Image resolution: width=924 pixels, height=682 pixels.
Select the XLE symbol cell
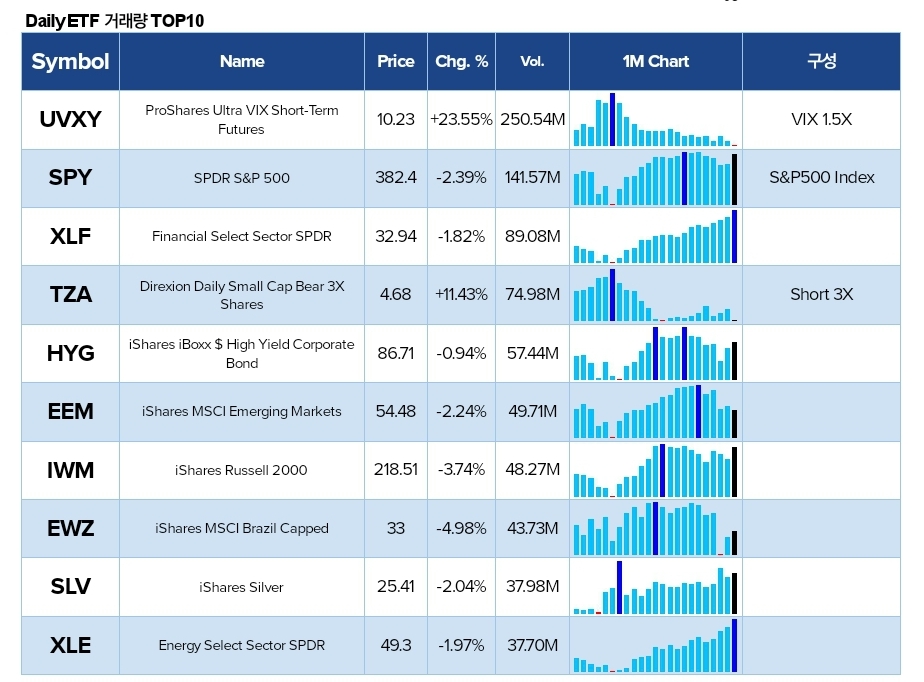(x=70, y=645)
